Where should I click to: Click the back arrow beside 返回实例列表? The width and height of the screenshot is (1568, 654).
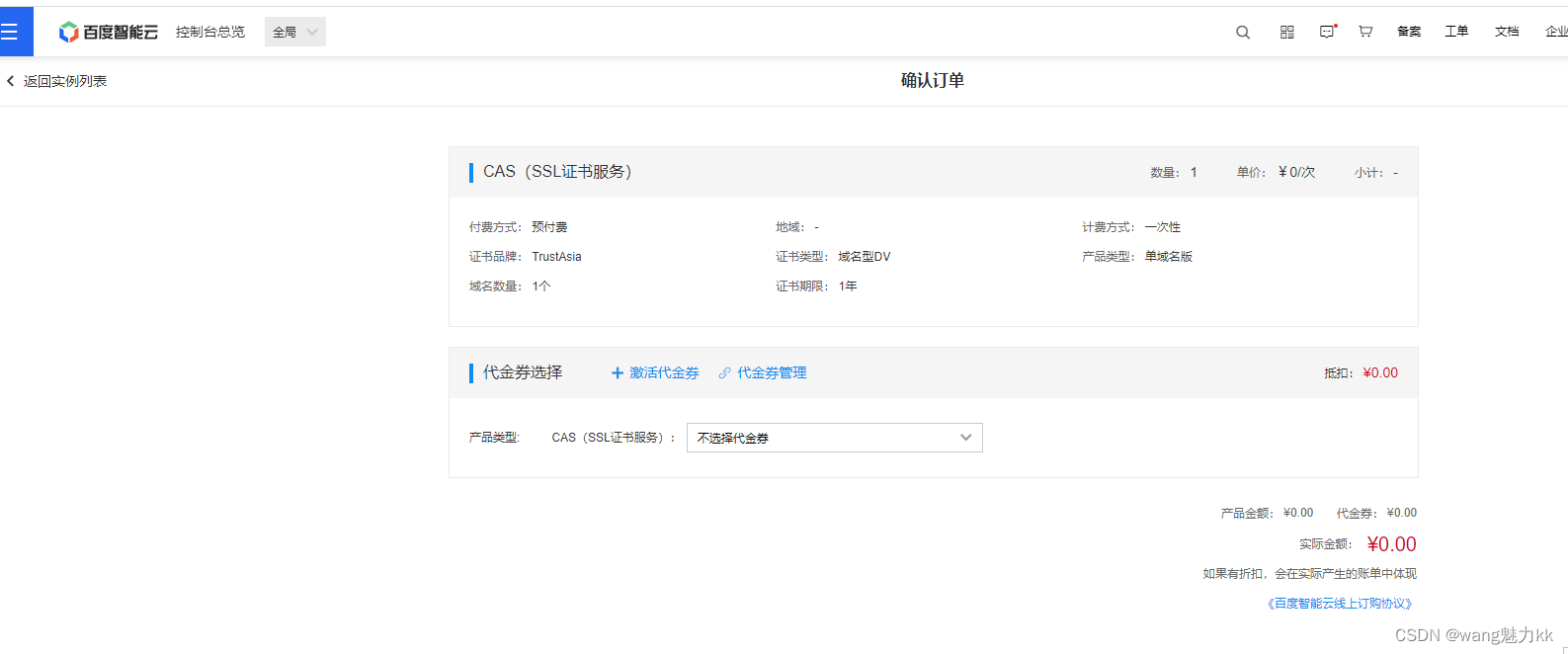point(11,81)
